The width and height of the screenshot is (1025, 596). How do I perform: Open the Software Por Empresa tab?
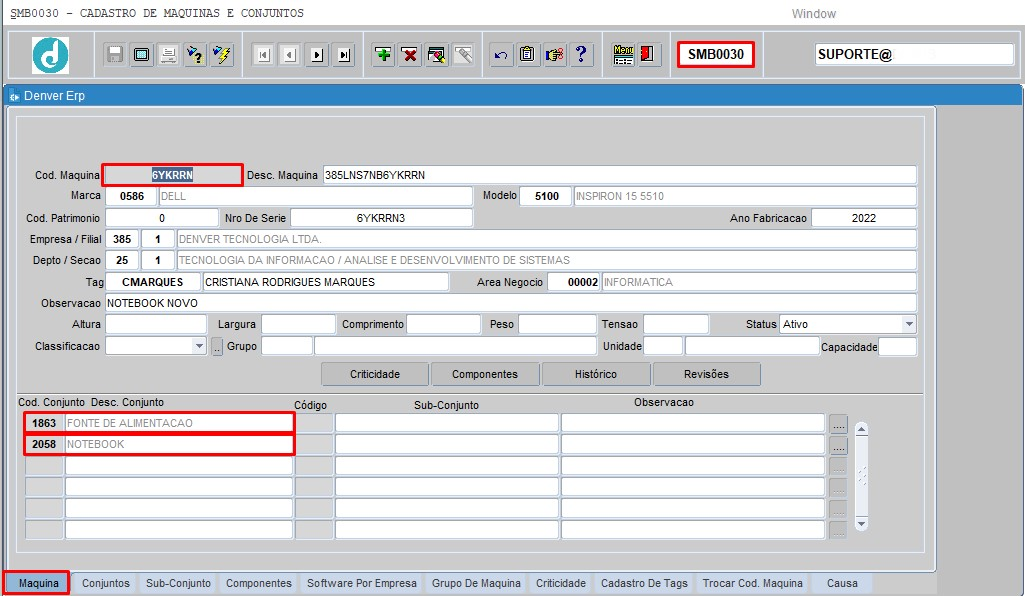(x=361, y=583)
